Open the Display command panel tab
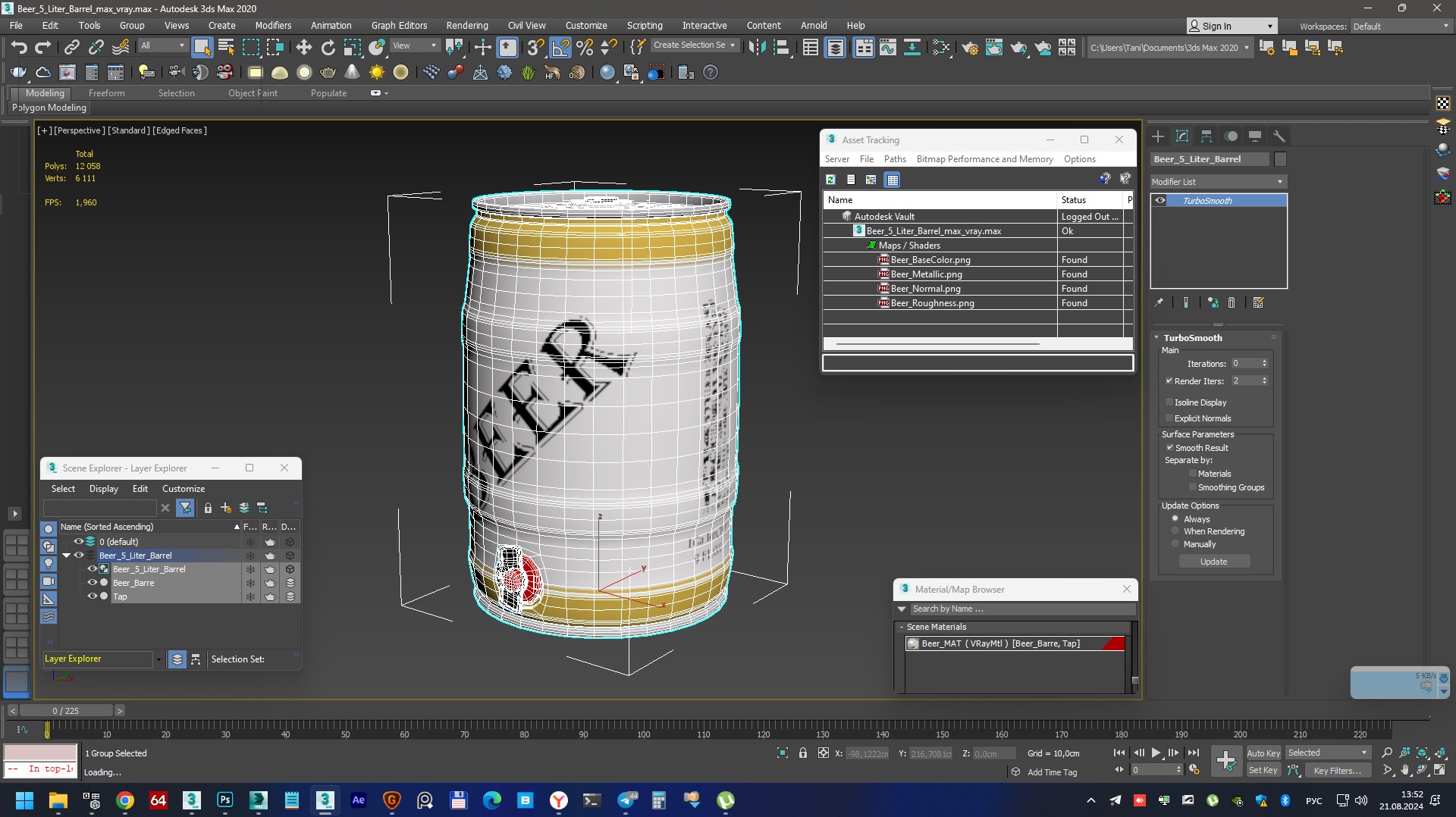Image resolution: width=1456 pixels, height=817 pixels. pos(1255,136)
